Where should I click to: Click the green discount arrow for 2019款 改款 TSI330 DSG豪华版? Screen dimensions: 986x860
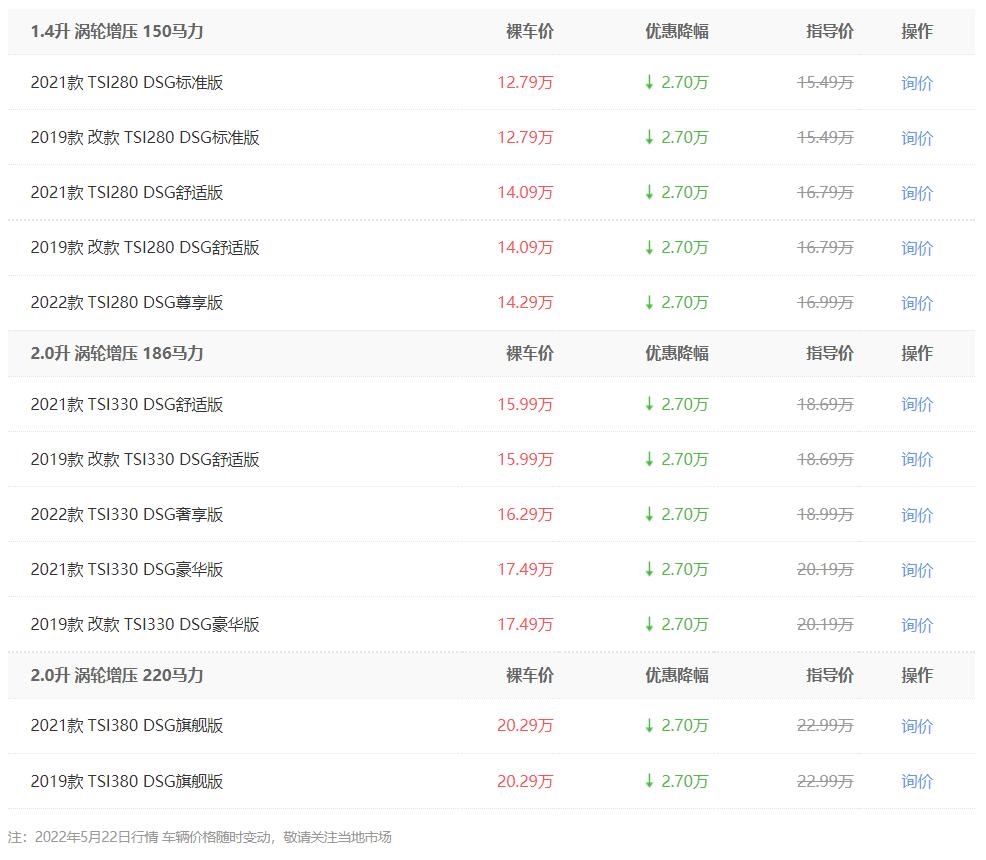(650, 624)
